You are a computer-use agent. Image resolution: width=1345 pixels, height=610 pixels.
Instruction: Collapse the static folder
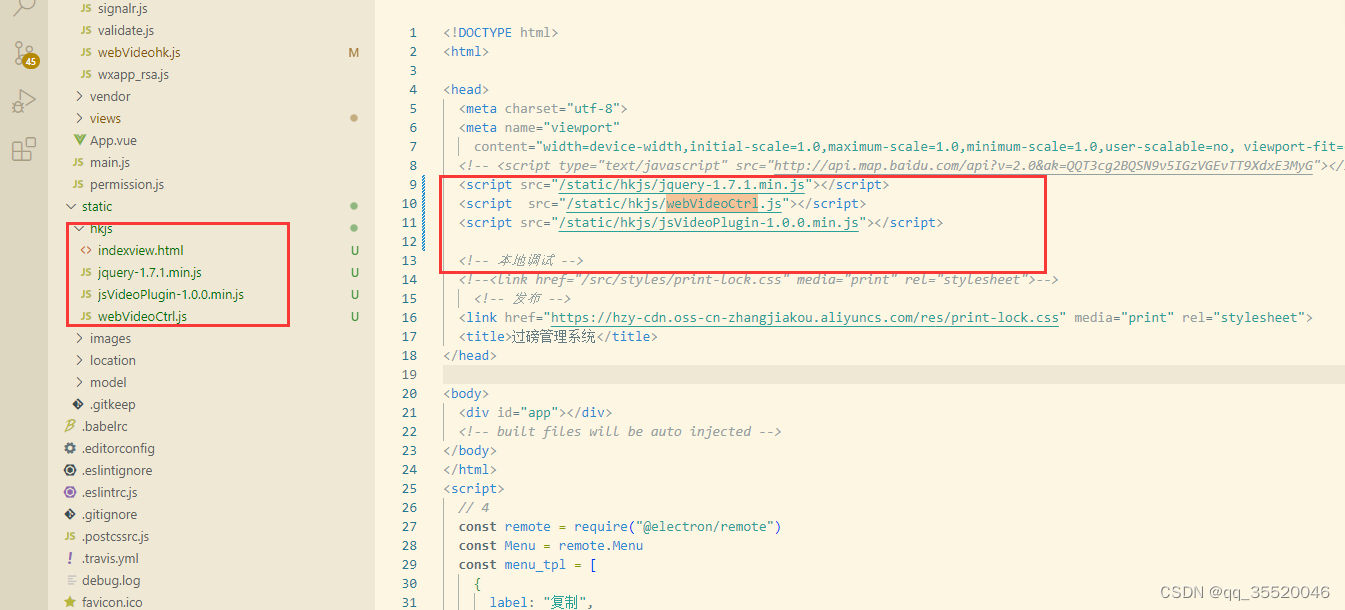[x=97, y=206]
